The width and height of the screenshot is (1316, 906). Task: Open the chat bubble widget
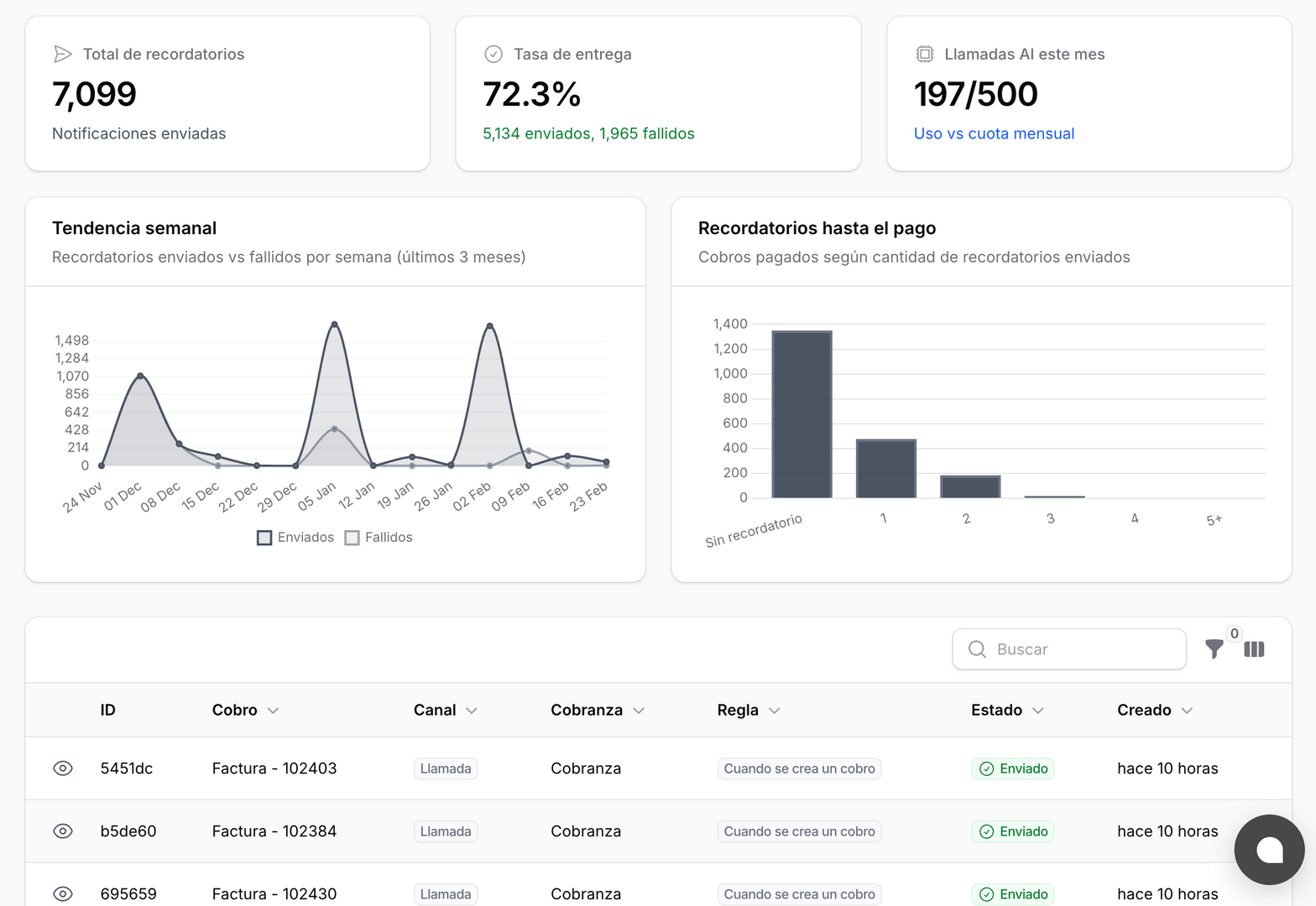(1269, 849)
